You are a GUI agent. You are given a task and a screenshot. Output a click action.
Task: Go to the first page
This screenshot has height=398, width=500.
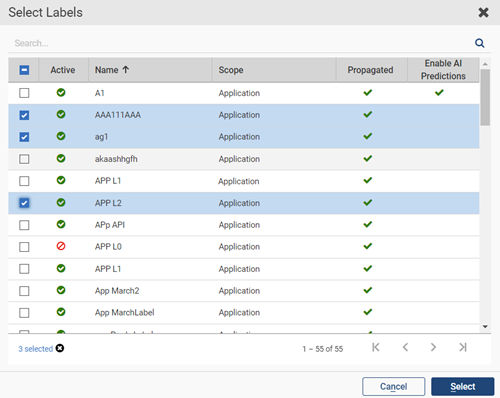(x=376, y=347)
